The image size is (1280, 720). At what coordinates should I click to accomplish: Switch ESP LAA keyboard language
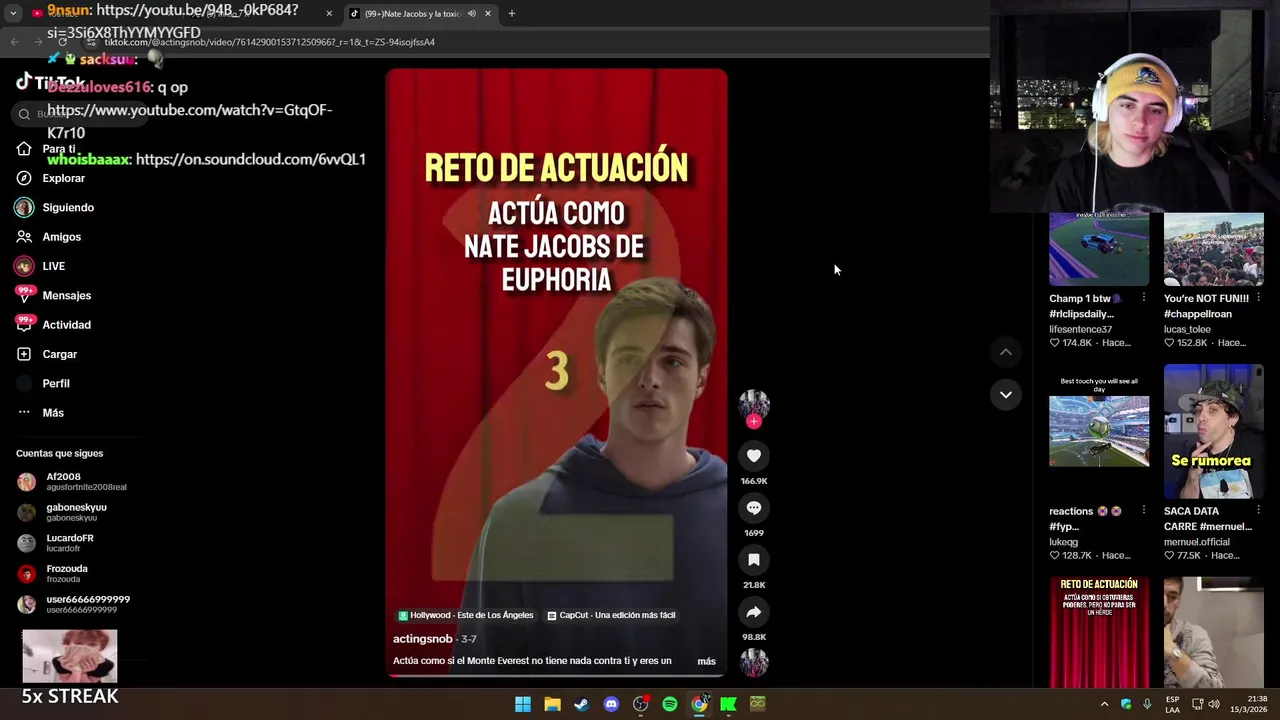click(x=1172, y=704)
